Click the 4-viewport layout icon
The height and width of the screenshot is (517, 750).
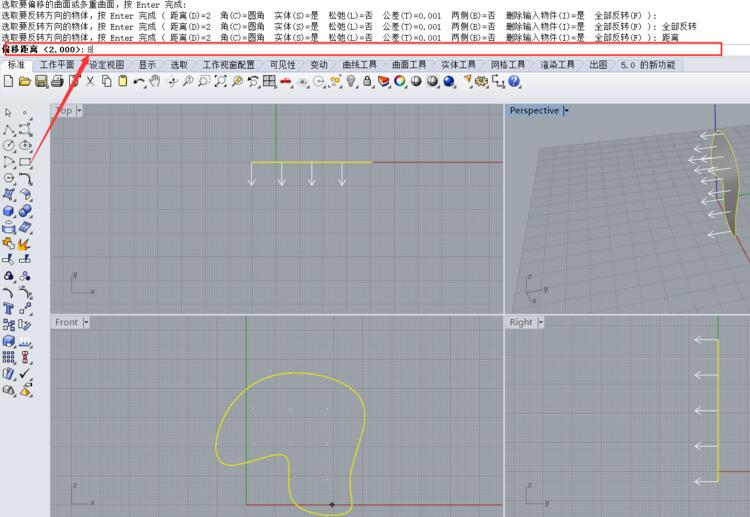[269, 81]
